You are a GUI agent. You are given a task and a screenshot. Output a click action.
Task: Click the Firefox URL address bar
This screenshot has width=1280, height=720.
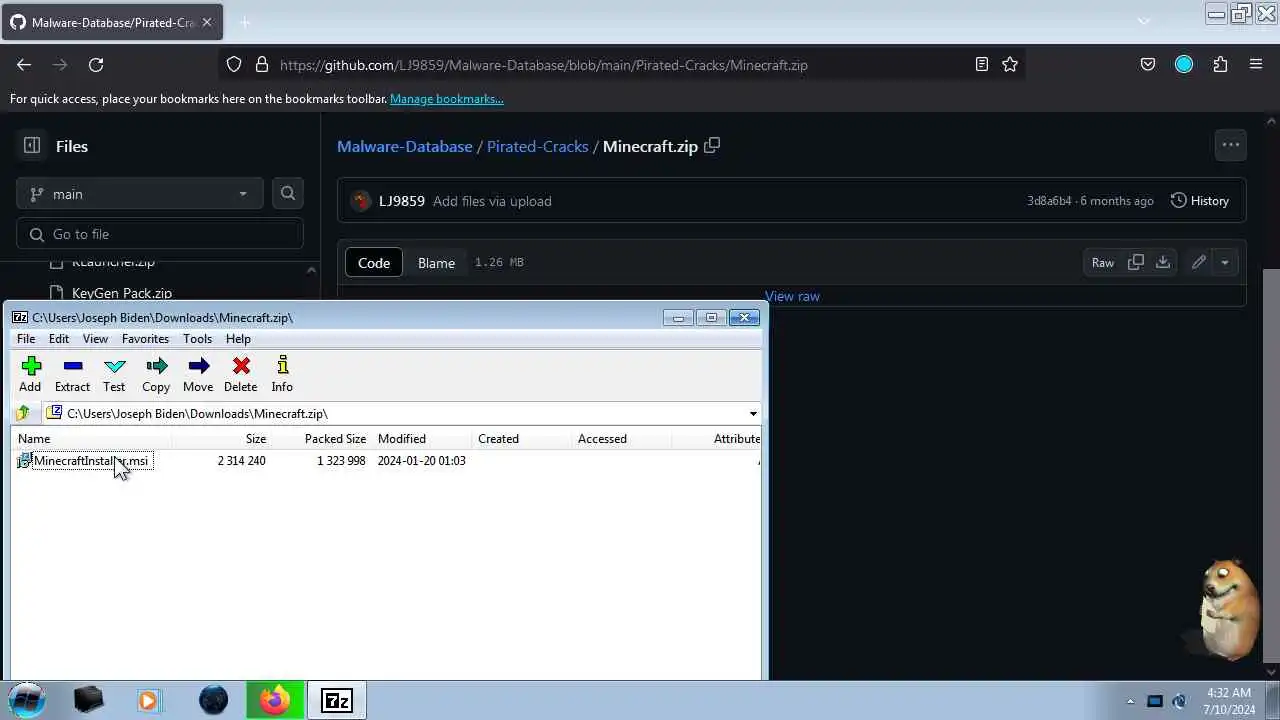coord(620,65)
